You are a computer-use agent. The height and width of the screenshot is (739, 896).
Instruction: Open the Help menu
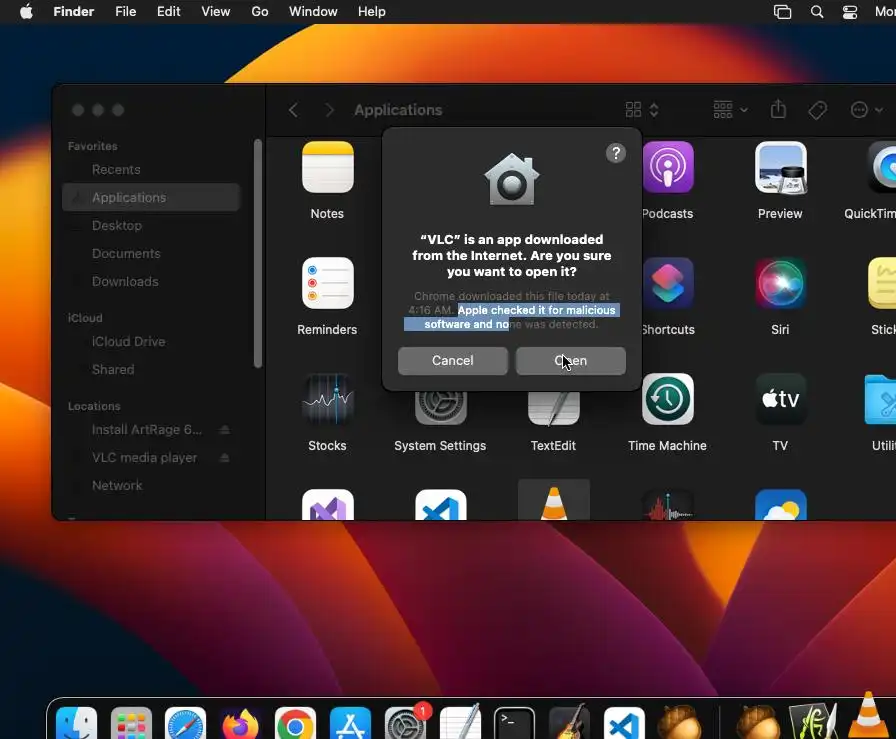pos(371,11)
